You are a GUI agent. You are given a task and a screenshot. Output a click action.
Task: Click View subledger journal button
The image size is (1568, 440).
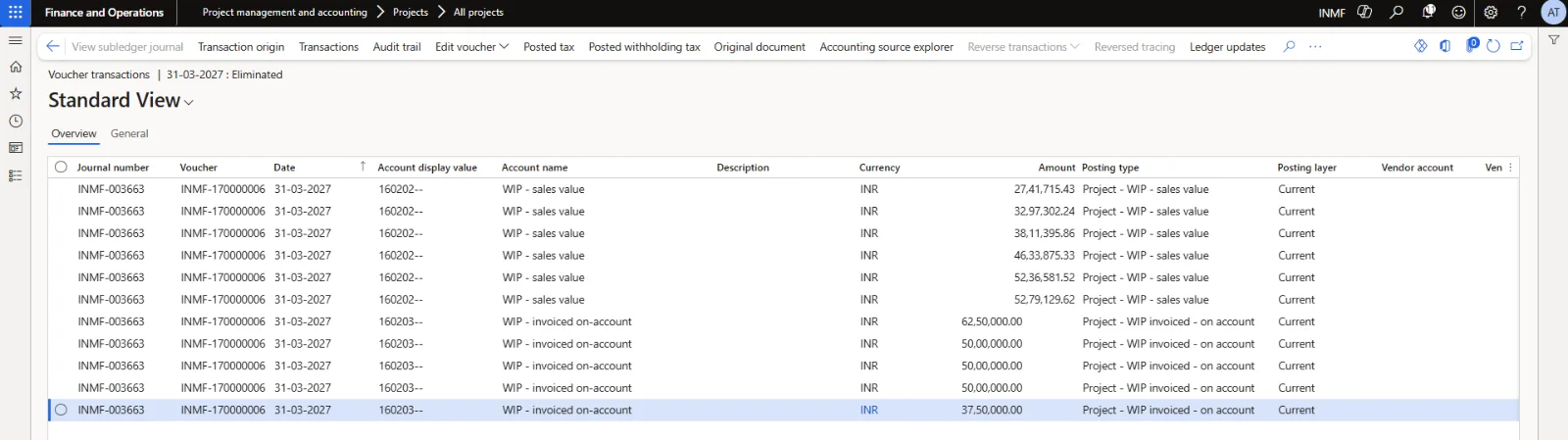coord(127,46)
